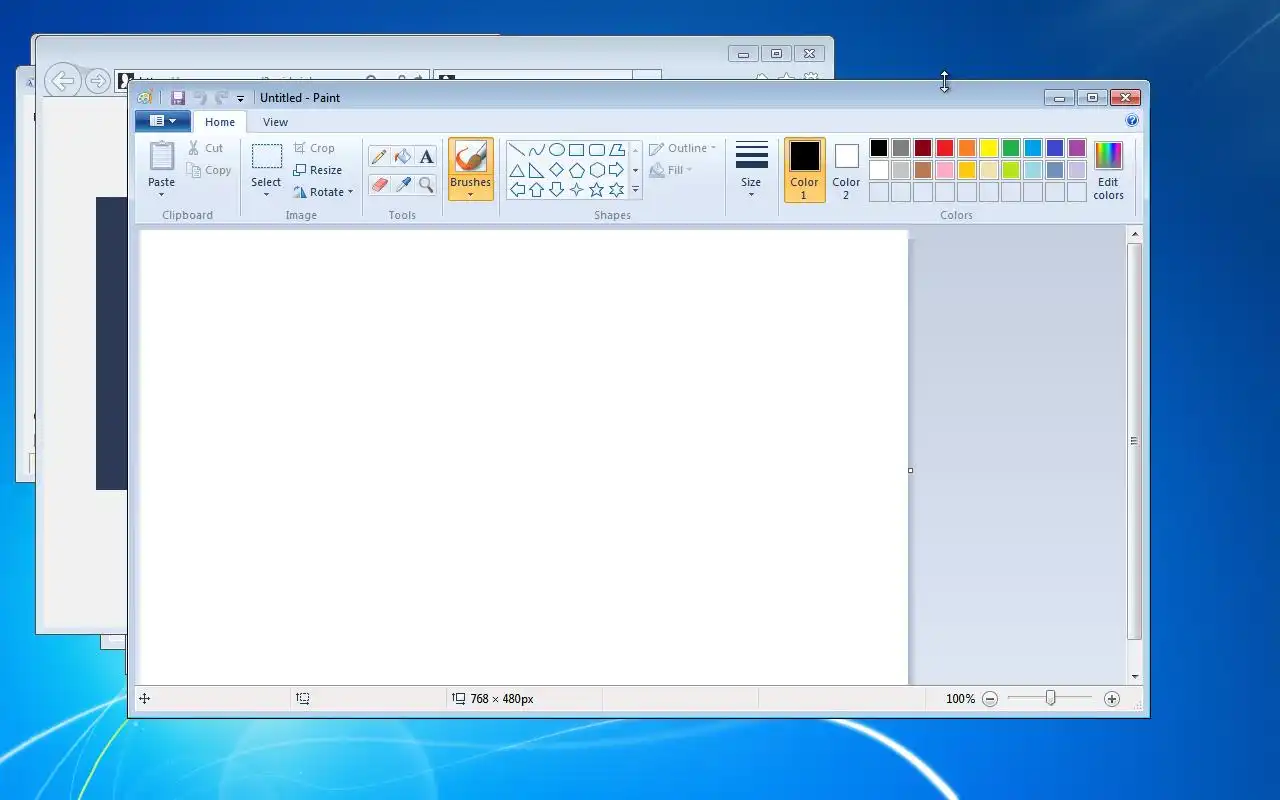
Task: Choose the Hexagon shape
Action: pyautogui.click(x=597, y=170)
